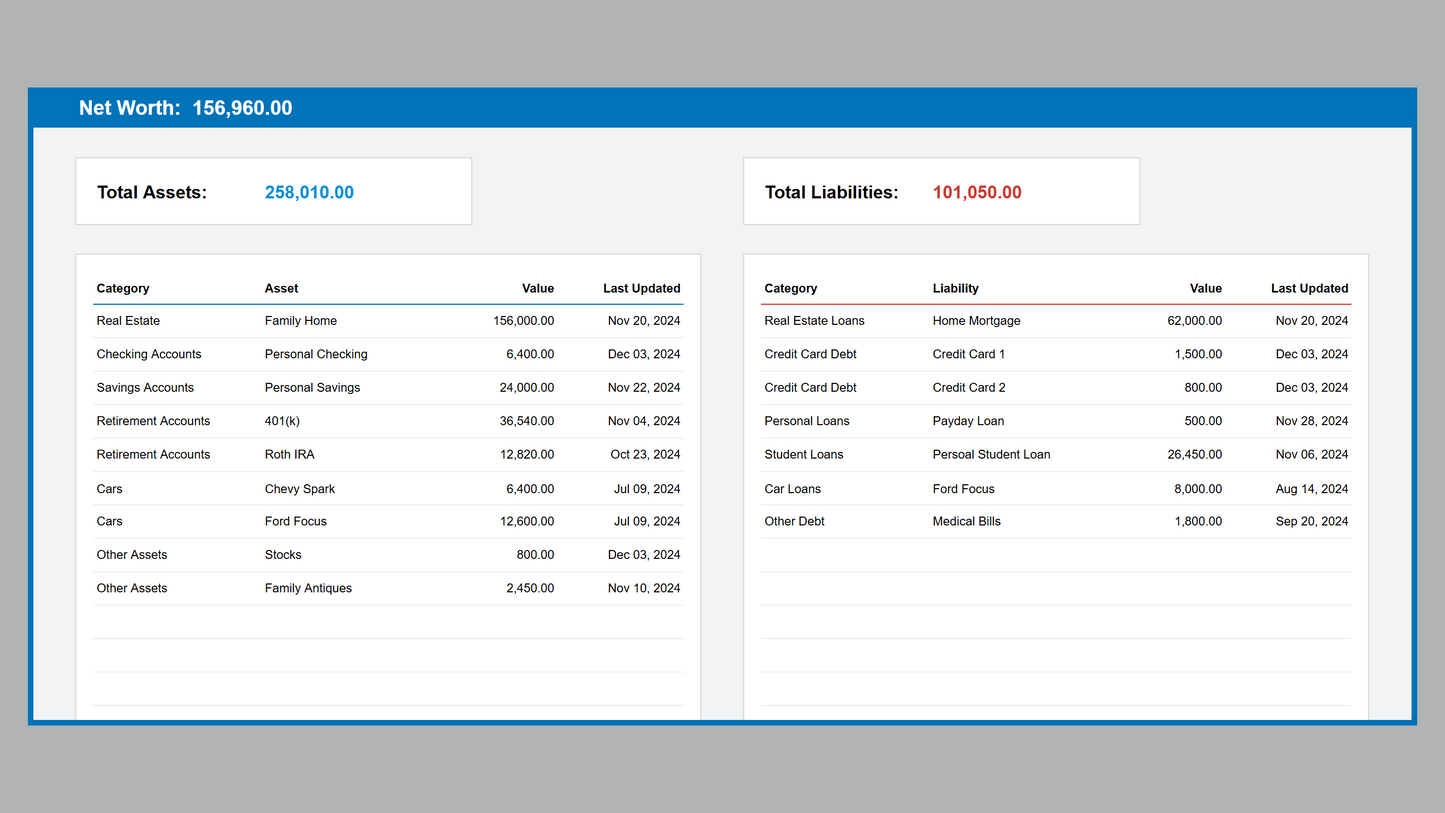Viewport: 1445px width, 813px height.
Task: Click the Asset column header
Action: (x=281, y=288)
